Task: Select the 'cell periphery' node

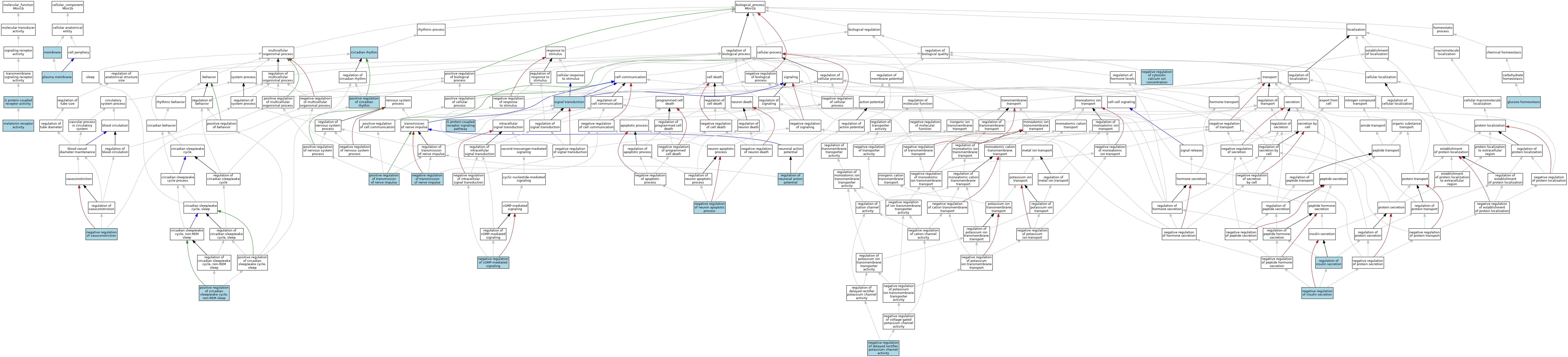Action: pos(79,53)
